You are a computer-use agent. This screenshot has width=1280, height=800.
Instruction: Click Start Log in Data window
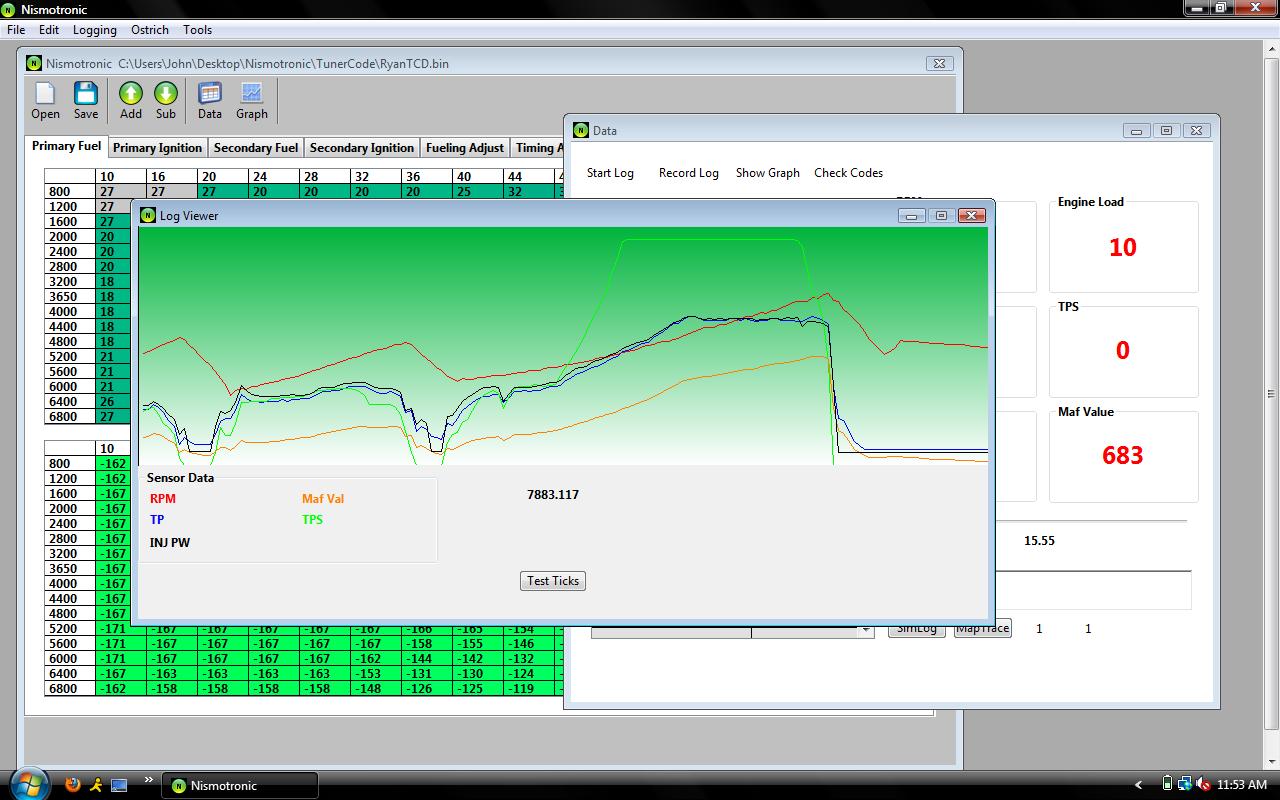click(610, 173)
